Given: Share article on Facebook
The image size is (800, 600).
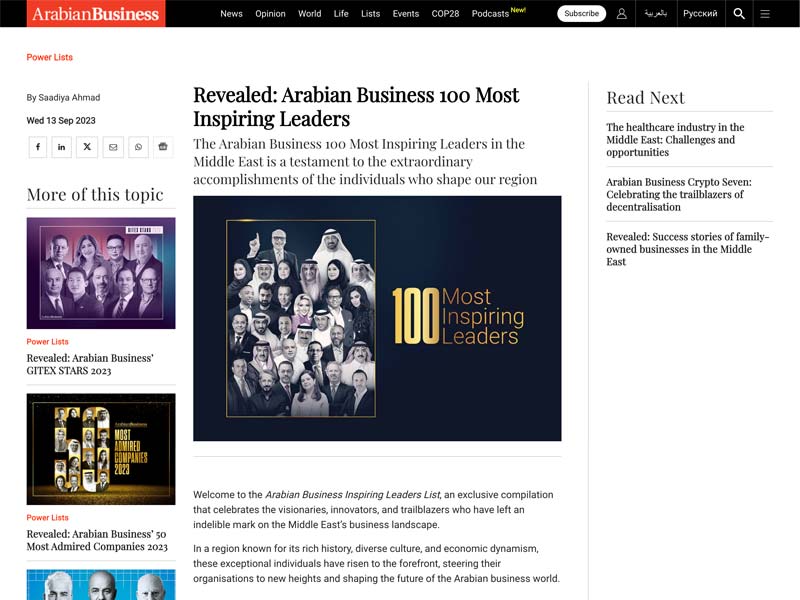Looking at the screenshot, I should pyautogui.click(x=38, y=147).
